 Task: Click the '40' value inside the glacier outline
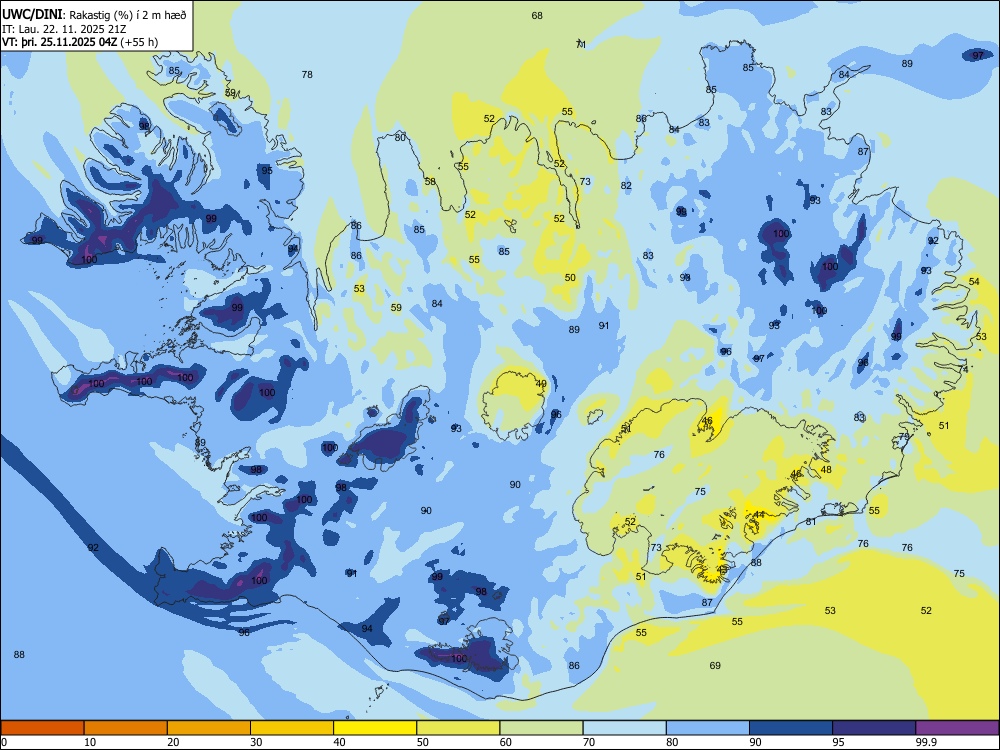[541, 383]
